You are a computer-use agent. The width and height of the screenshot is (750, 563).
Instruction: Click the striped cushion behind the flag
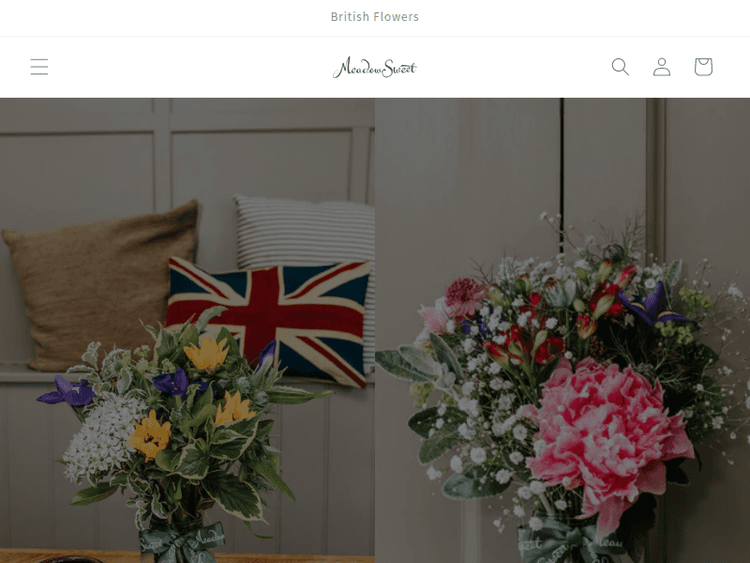(x=306, y=230)
